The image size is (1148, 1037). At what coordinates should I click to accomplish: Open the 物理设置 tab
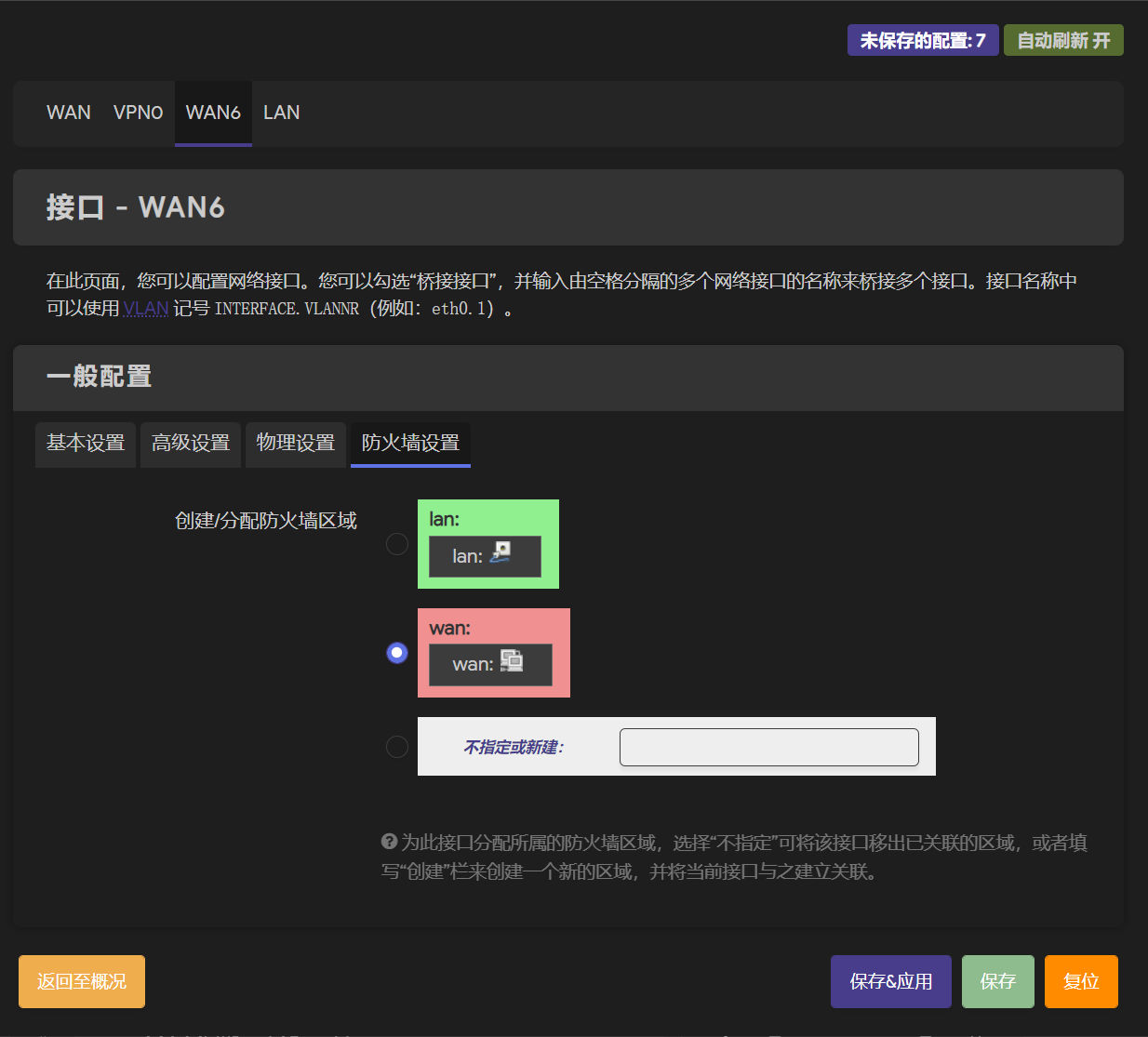(296, 443)
